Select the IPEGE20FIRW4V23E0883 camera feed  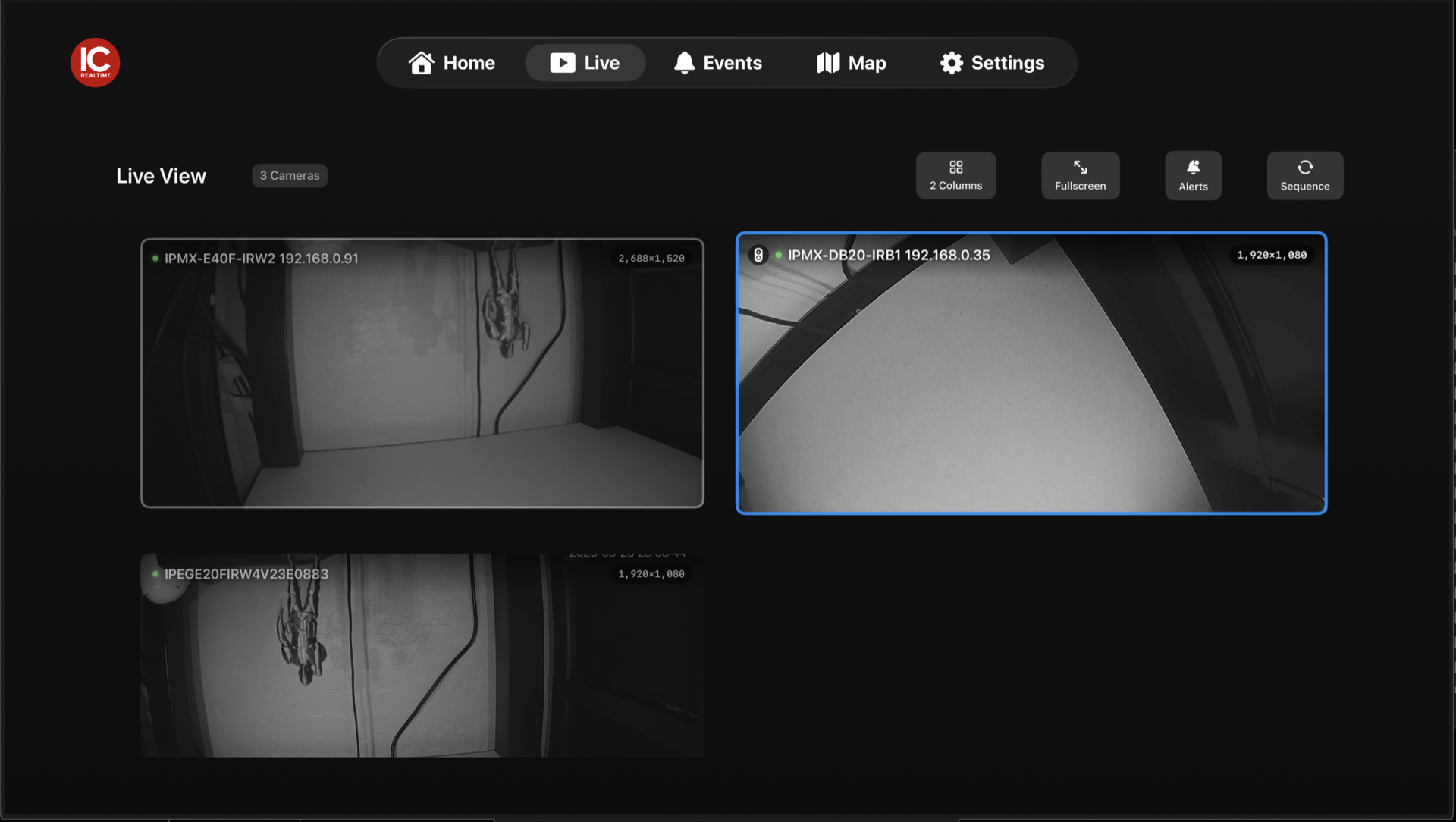[422, 655]
